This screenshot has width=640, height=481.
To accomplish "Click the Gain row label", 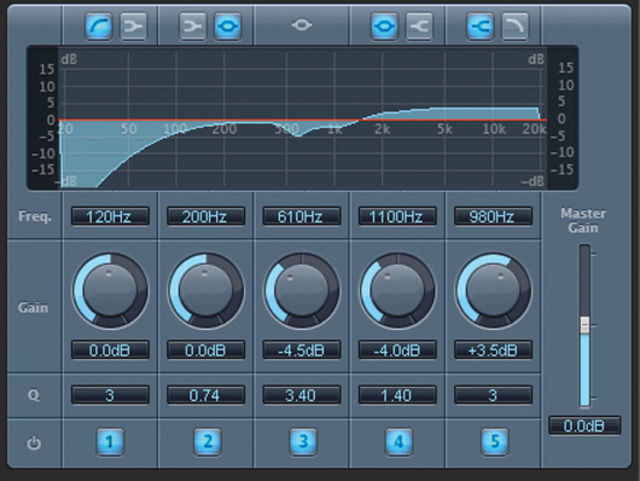I will coord(33,307).
